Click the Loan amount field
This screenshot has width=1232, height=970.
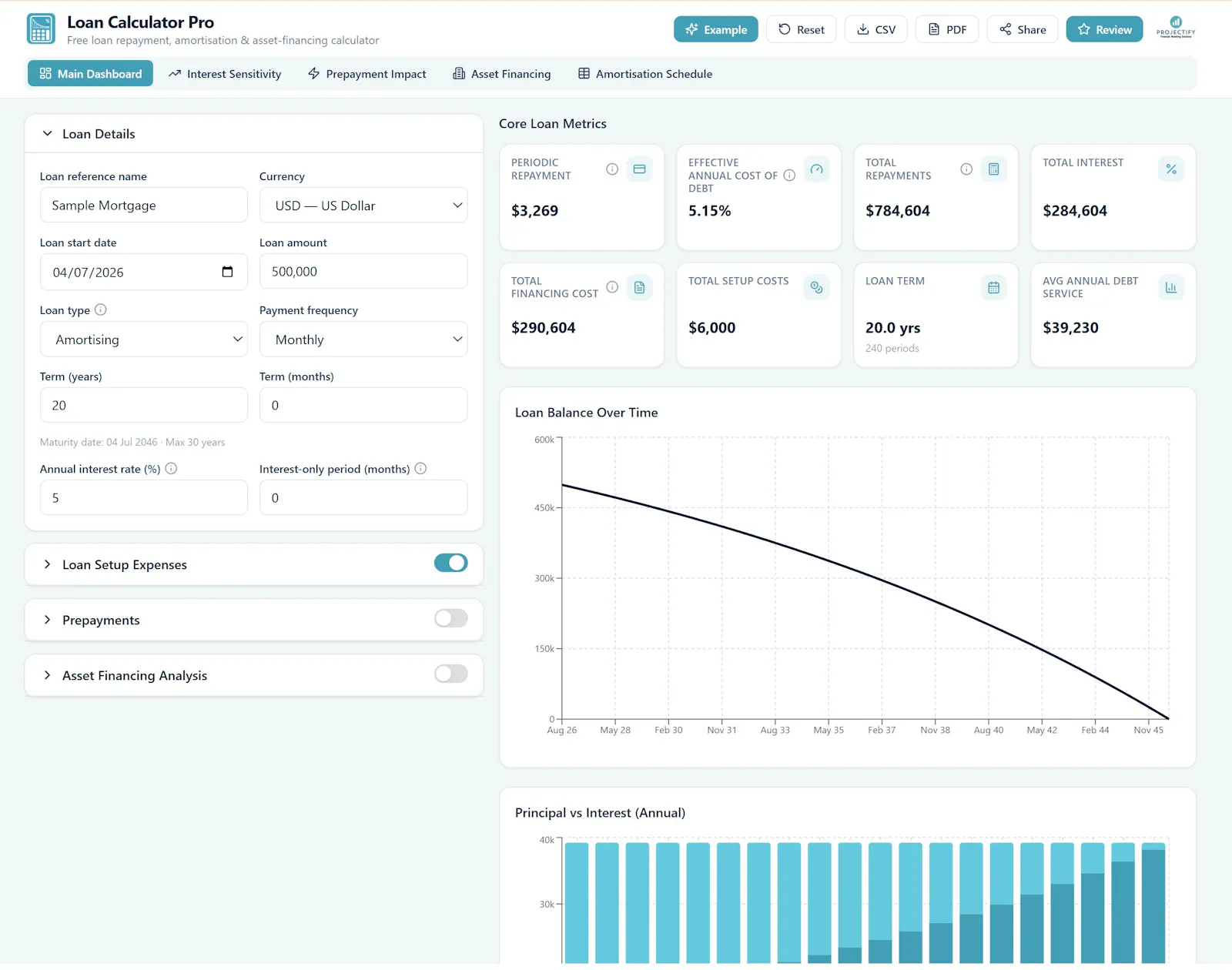point(363,272)
